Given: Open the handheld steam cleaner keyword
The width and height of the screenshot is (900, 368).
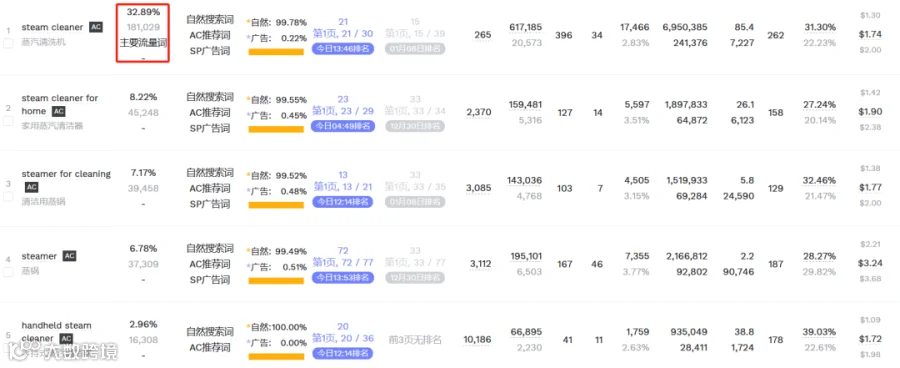Looking at the screenshot, I should point(56,332).
